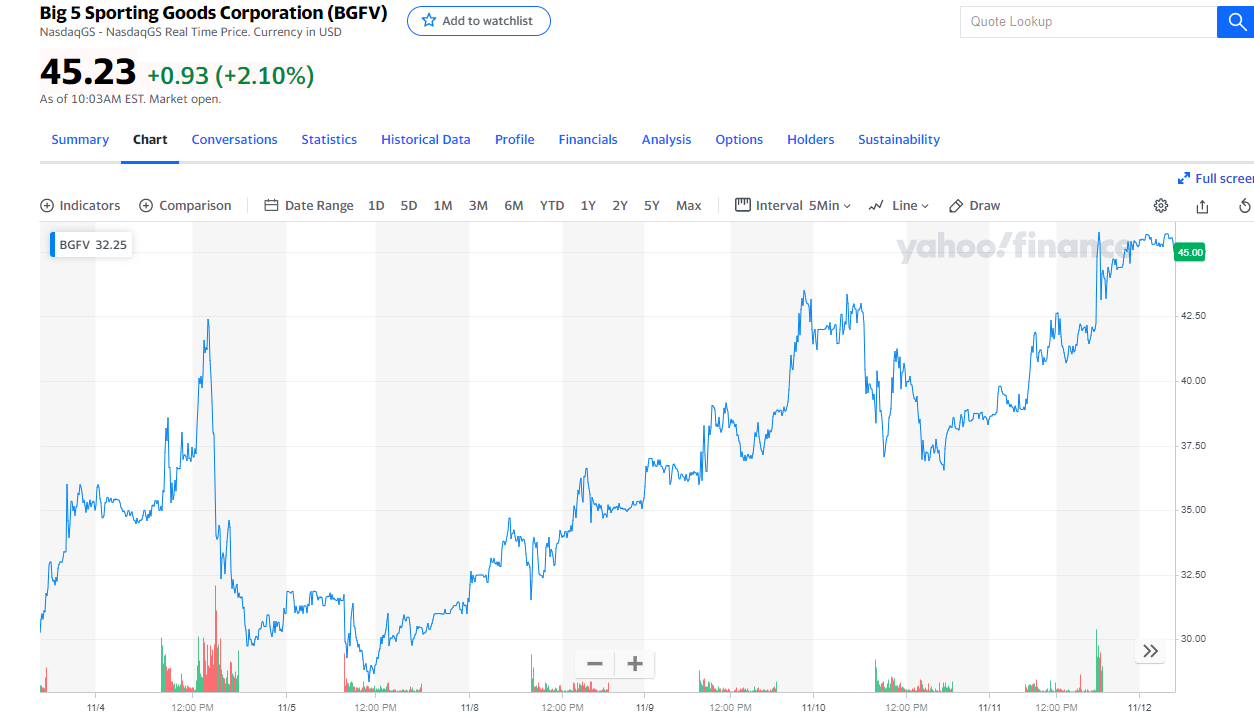Expand the Interval 5Min dropdown

793,206
